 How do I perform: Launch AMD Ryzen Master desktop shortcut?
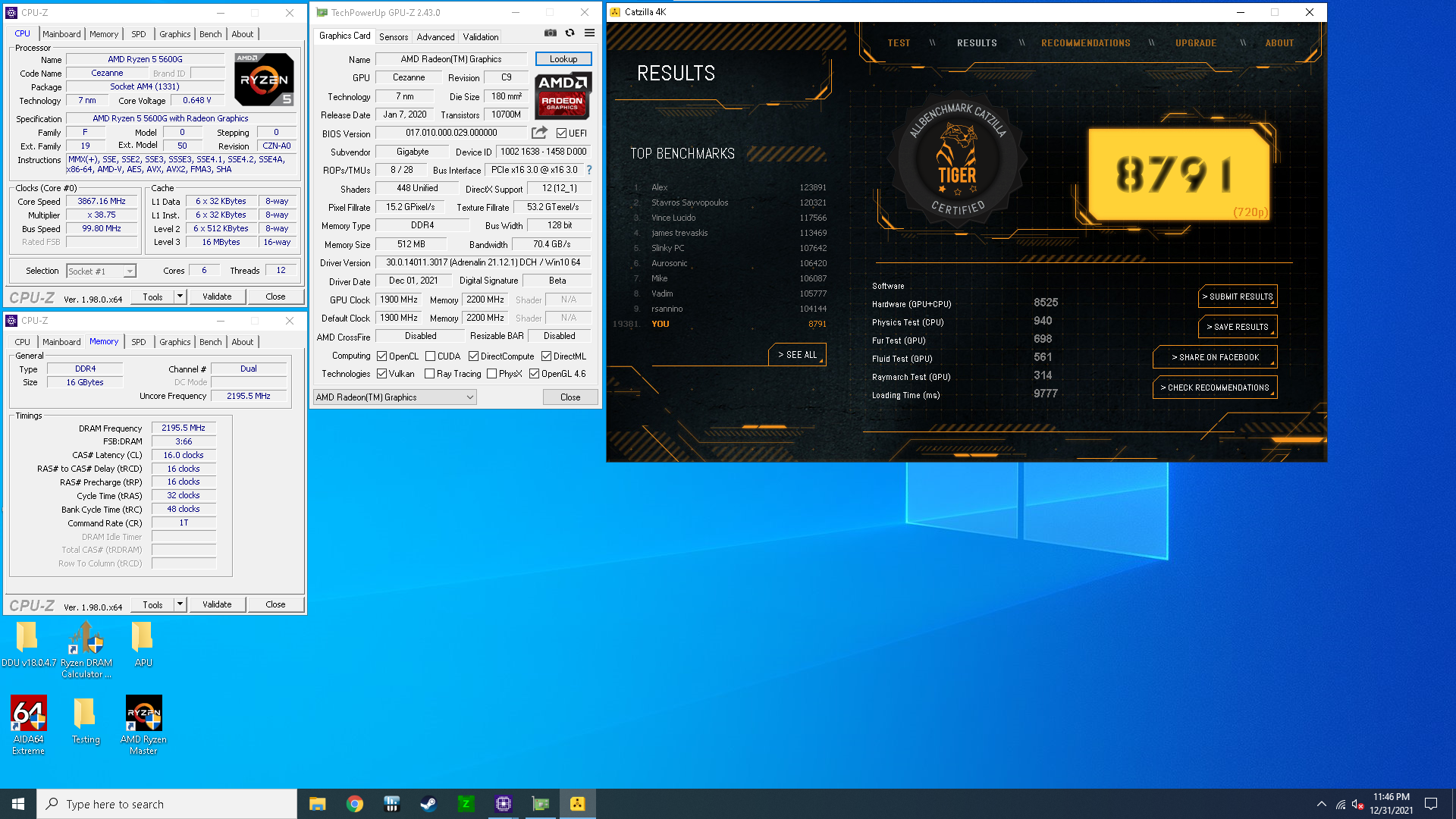143,725
